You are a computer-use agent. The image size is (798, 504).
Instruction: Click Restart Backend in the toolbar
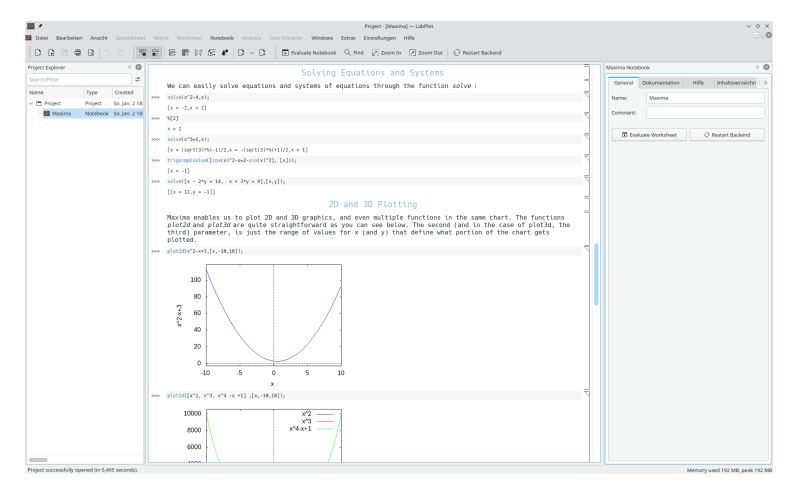pos(477,52)
